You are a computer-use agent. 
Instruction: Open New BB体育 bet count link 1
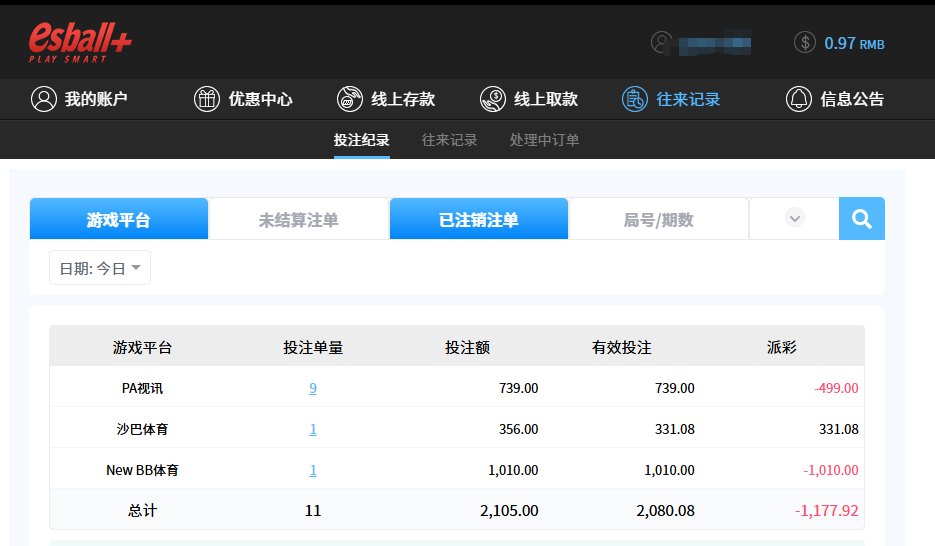coord(313,470)
